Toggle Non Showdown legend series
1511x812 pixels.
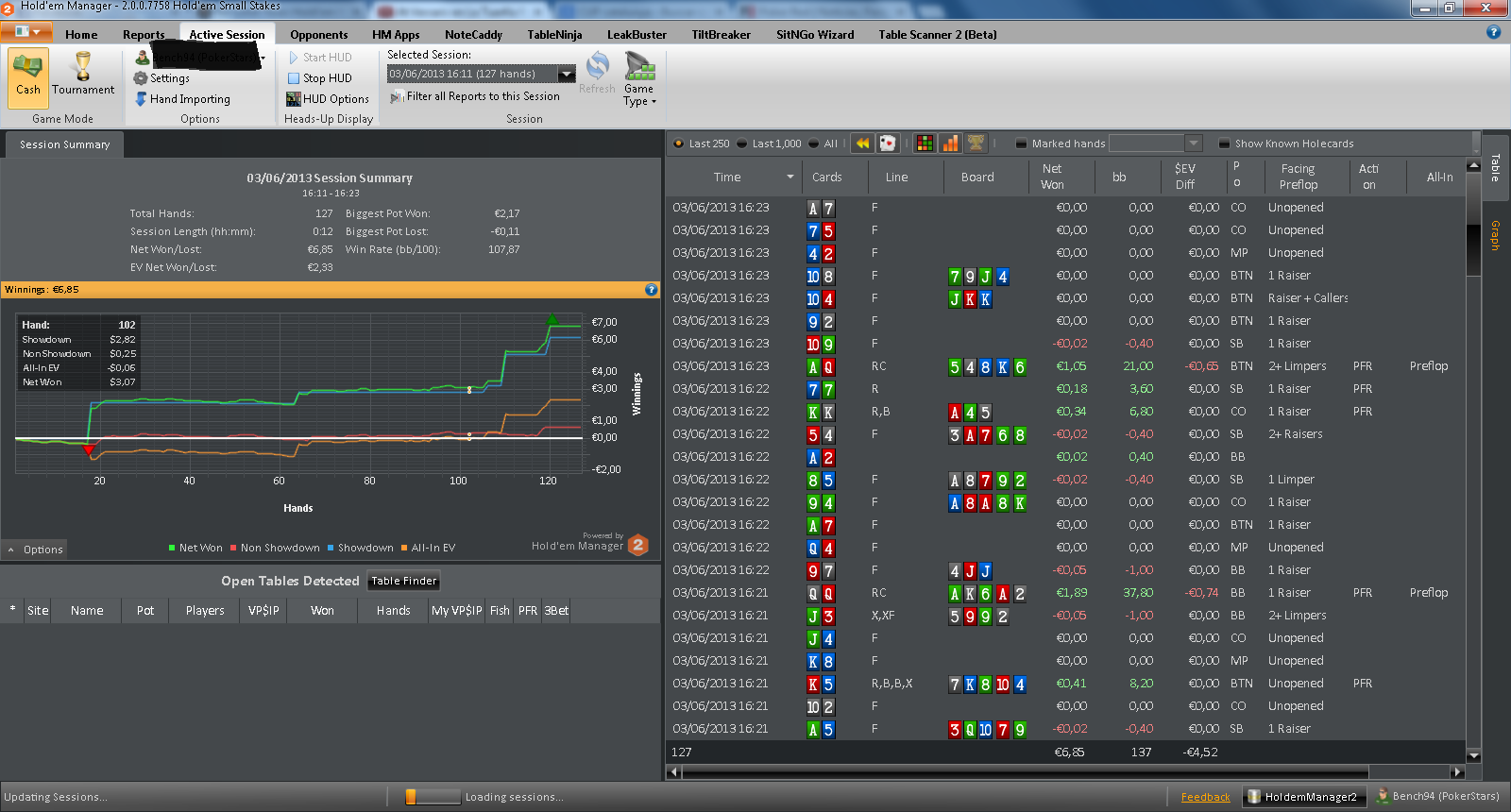point(275,548)
